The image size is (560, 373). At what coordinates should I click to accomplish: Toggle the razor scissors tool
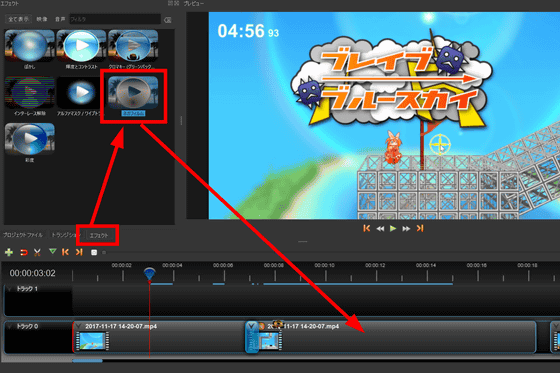click(x=37, y=253)
